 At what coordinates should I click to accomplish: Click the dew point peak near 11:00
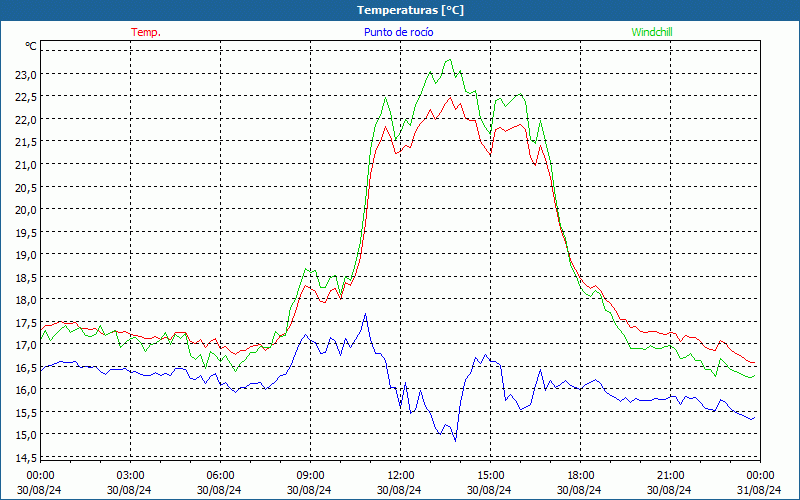(365, 314)
